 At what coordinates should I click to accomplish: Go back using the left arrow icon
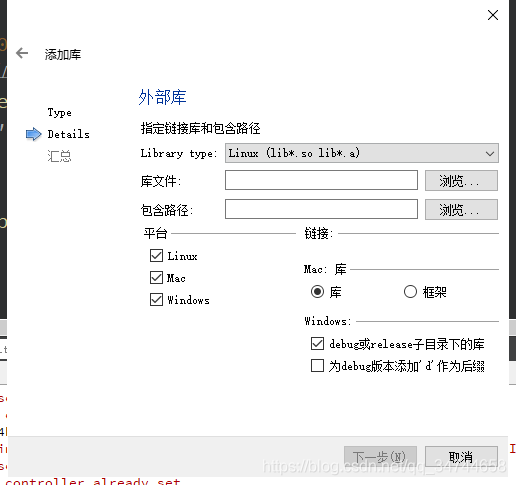click(x=22, y=53)
